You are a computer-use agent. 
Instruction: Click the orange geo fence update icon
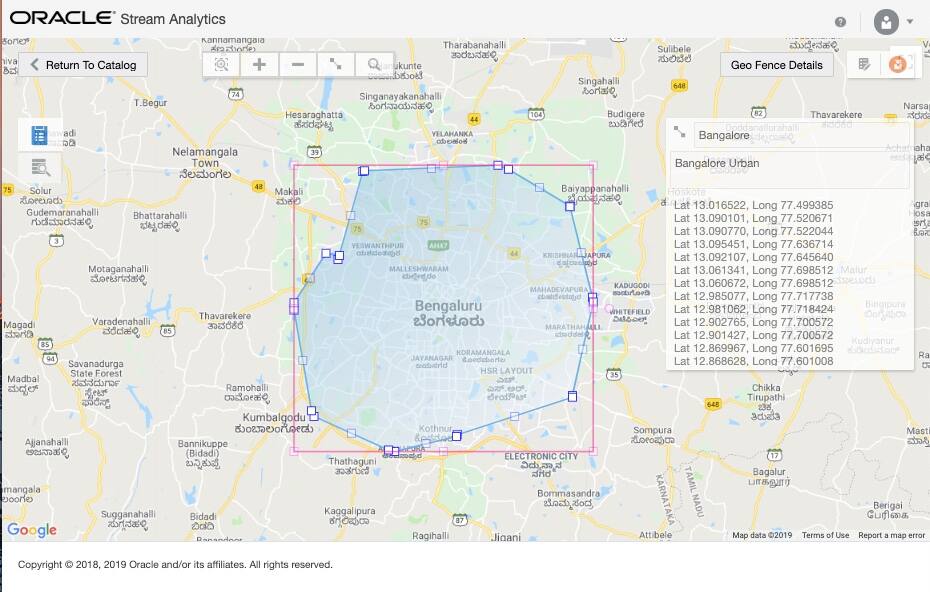(x=899, y=64)
